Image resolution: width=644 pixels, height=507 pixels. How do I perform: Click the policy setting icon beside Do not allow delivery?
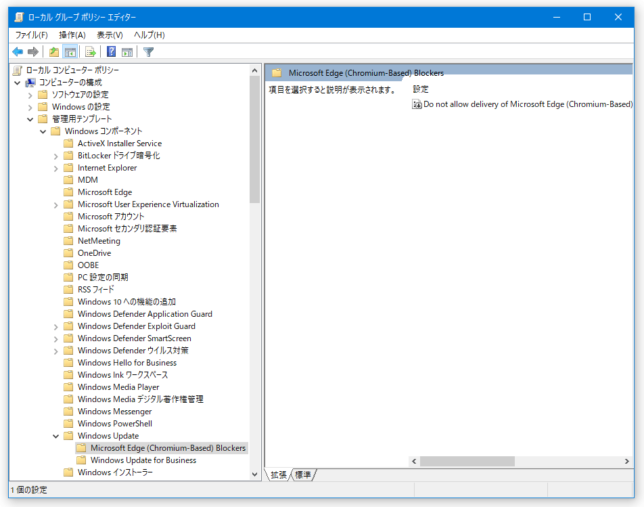(417, 104)
